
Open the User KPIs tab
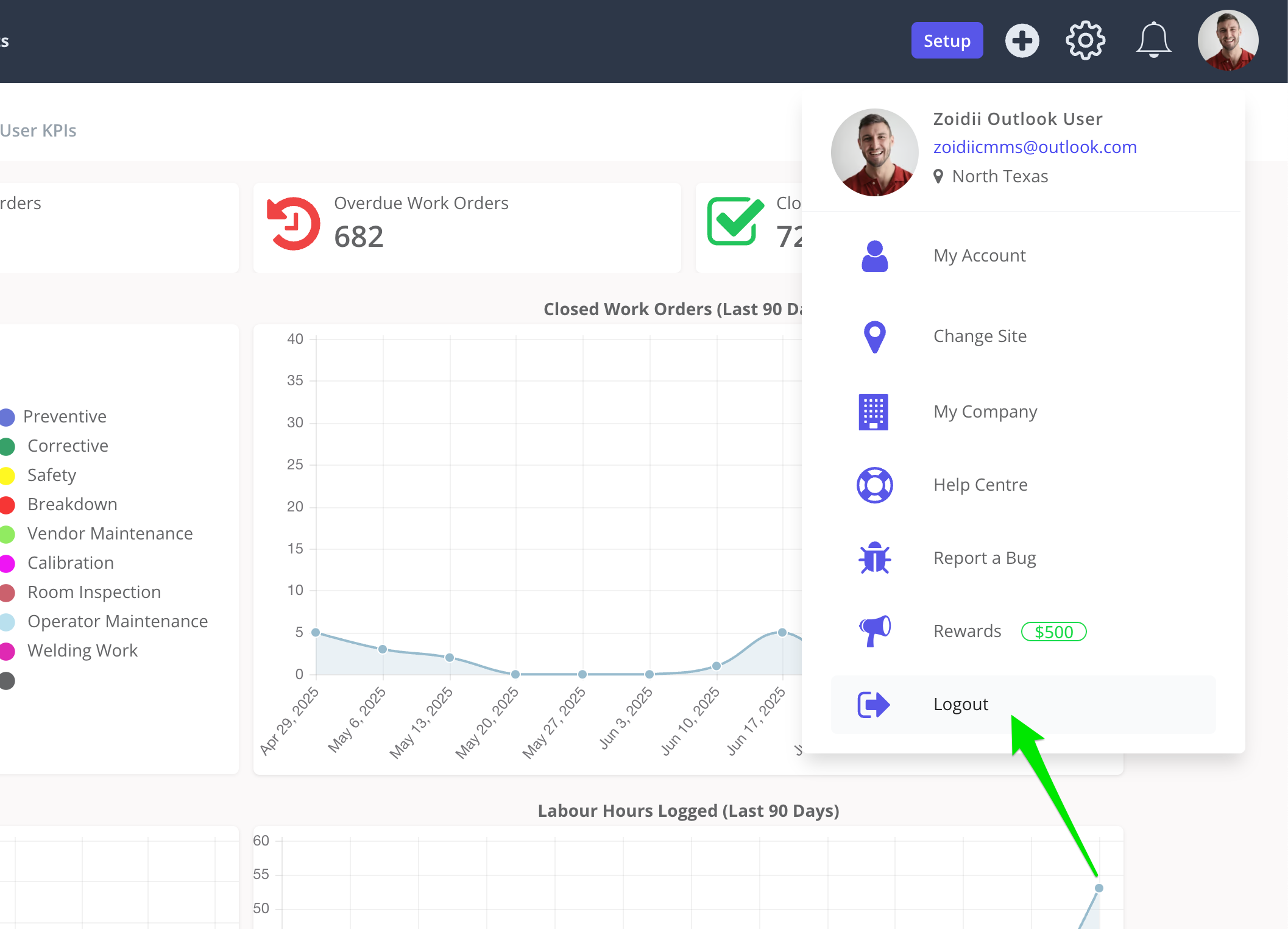point(38,130)
